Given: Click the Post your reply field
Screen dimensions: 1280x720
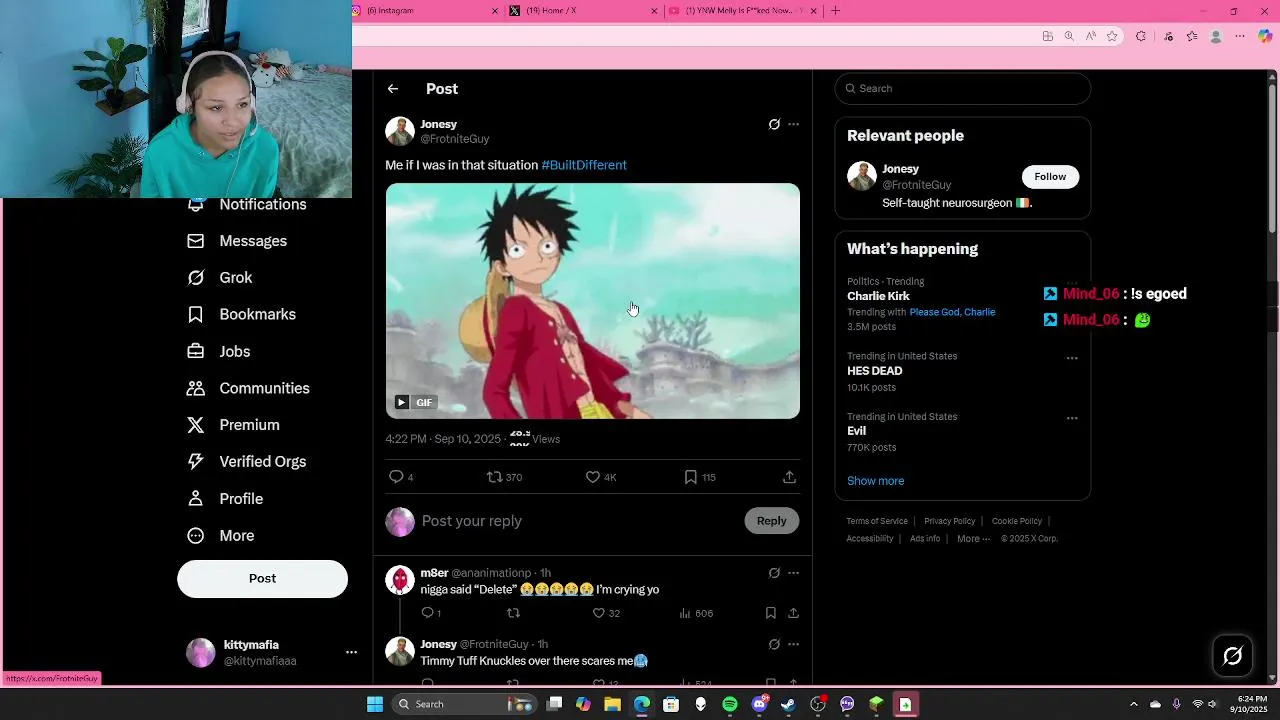Looking at the screenshot, I should (578, 521).
